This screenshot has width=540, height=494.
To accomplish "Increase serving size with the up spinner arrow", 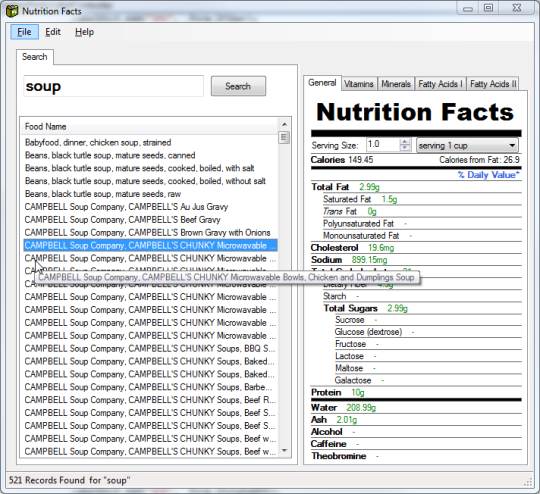I will pyautogui.click(x=405, y=142).
